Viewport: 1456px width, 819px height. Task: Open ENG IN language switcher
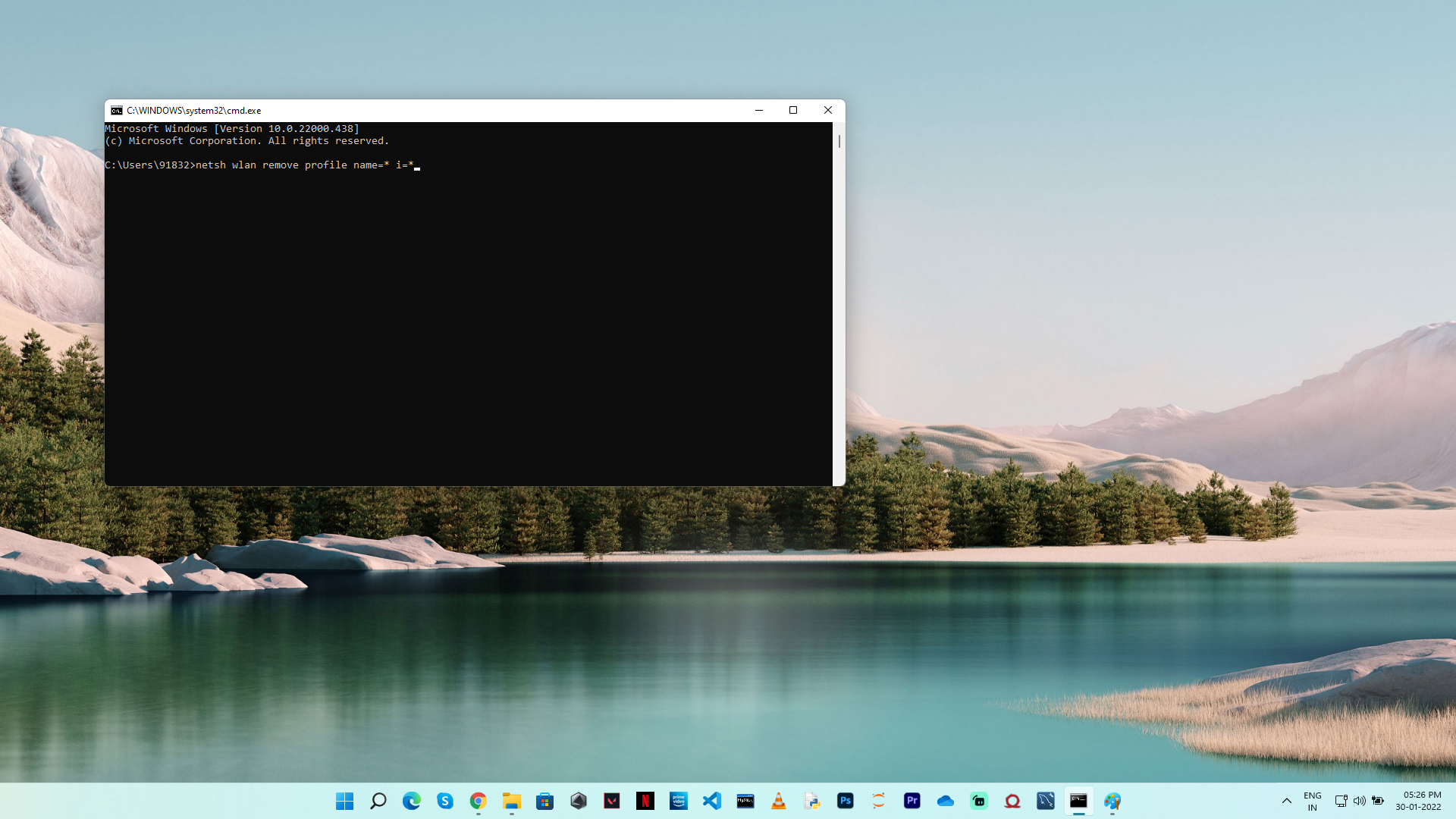click(x=1312, y=801)
